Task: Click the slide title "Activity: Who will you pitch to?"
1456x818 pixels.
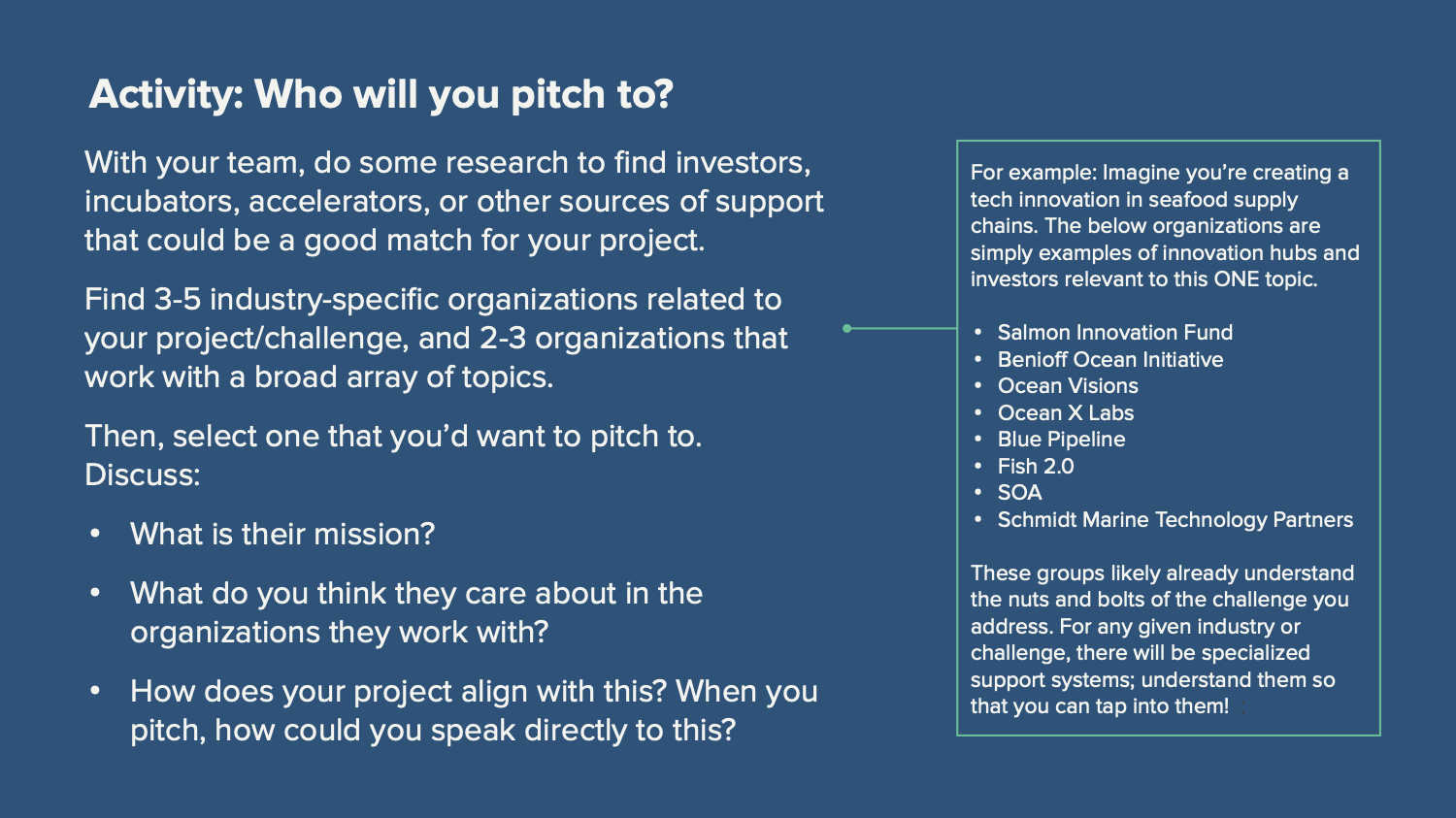Action: [x=381, y=95]
